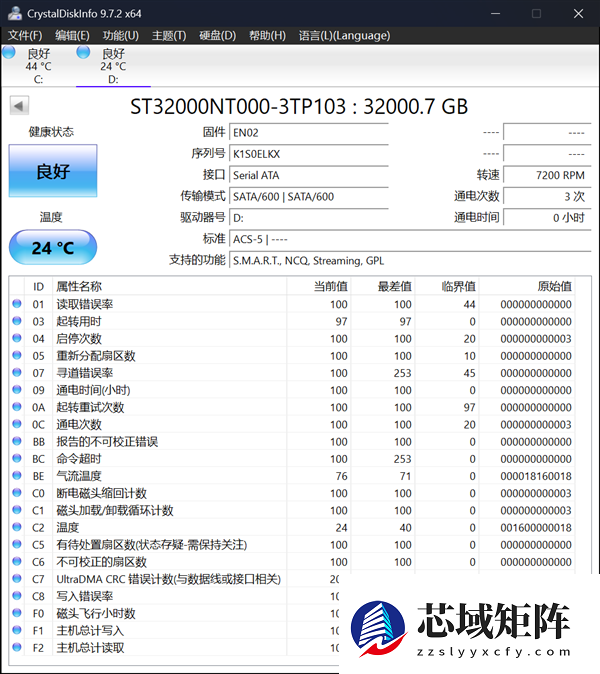Click raw value 000018160018 of 气流温度
The image size is (600, 674).
(x=536, y=476)
